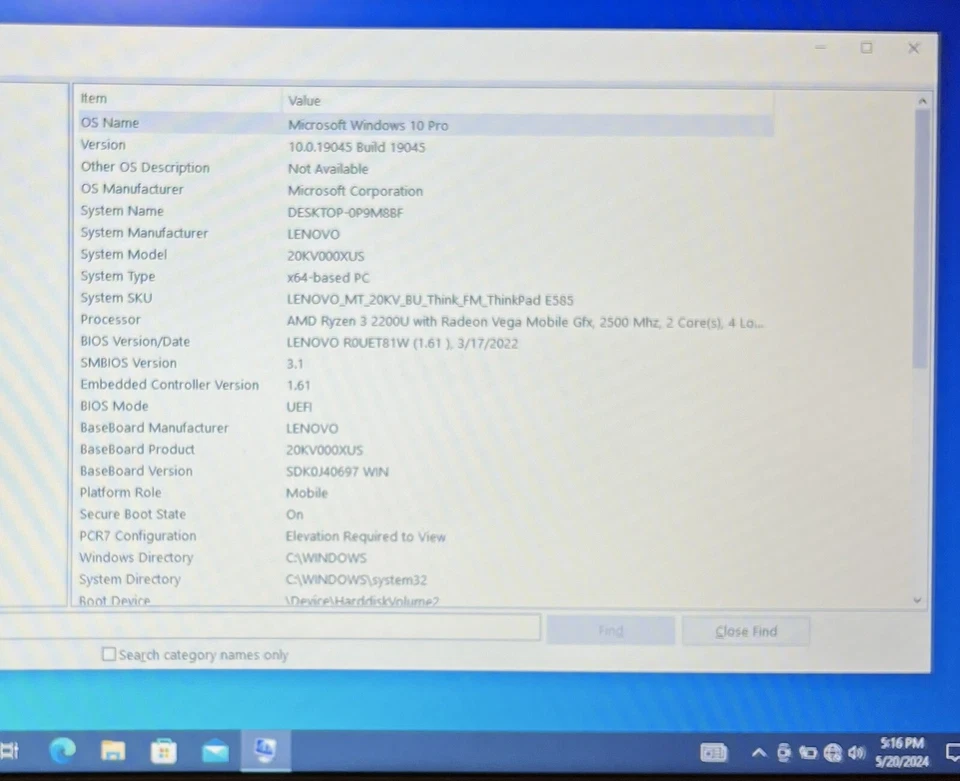
Task: Launch Microsoft Store from the taskbar
Action: coord(163,752)
